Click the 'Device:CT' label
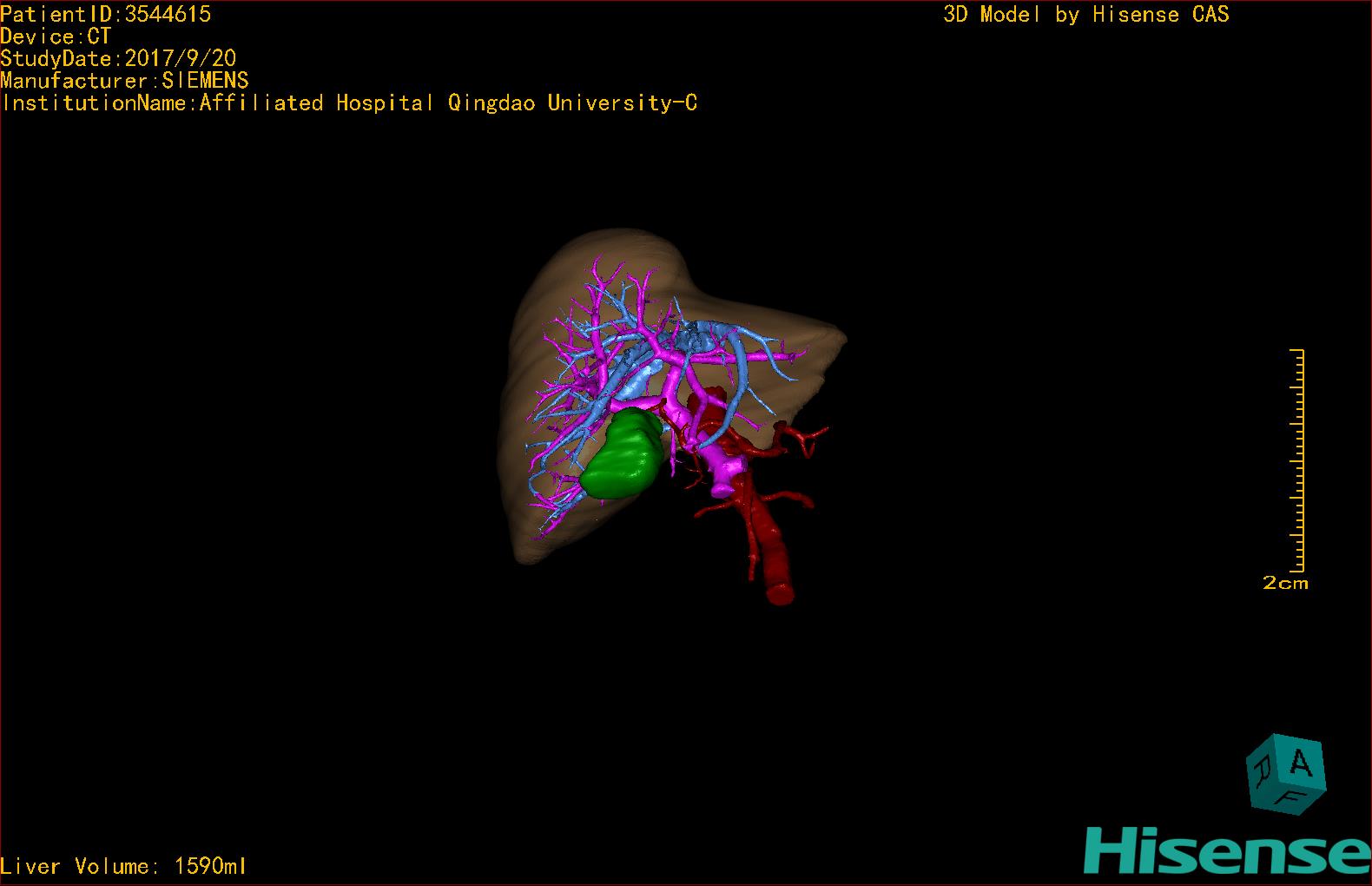This screenshot has height=886, width=1372. pyautogui.click(x=56, y=36)
